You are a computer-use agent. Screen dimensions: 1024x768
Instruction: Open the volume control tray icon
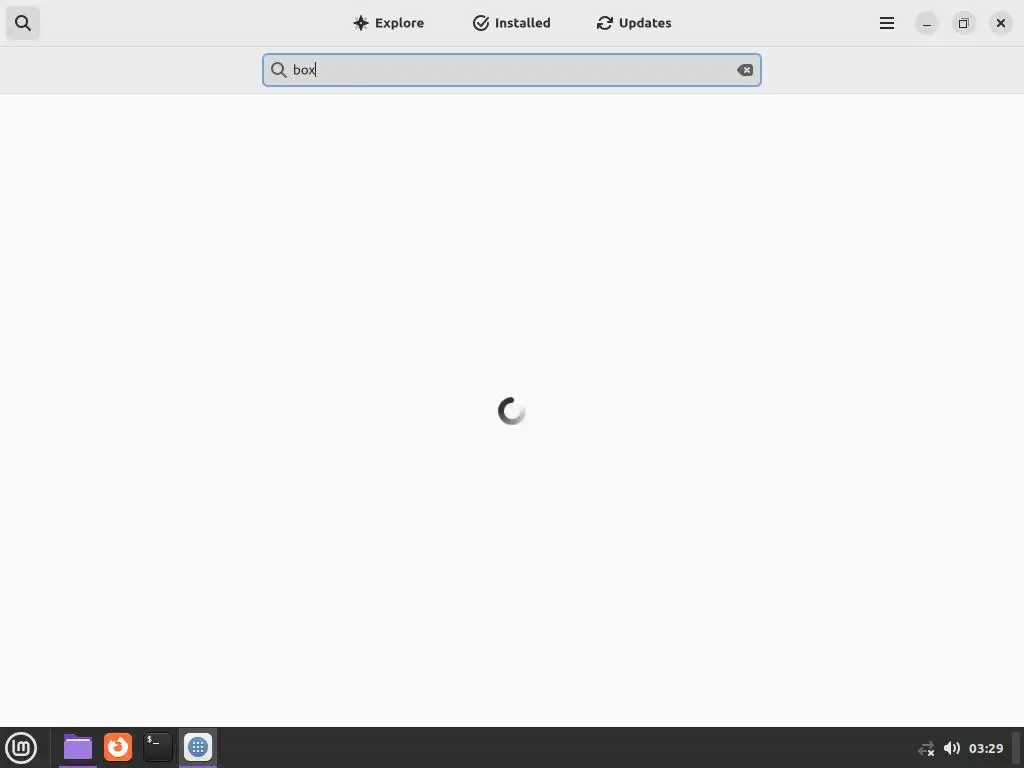point(952,748)
